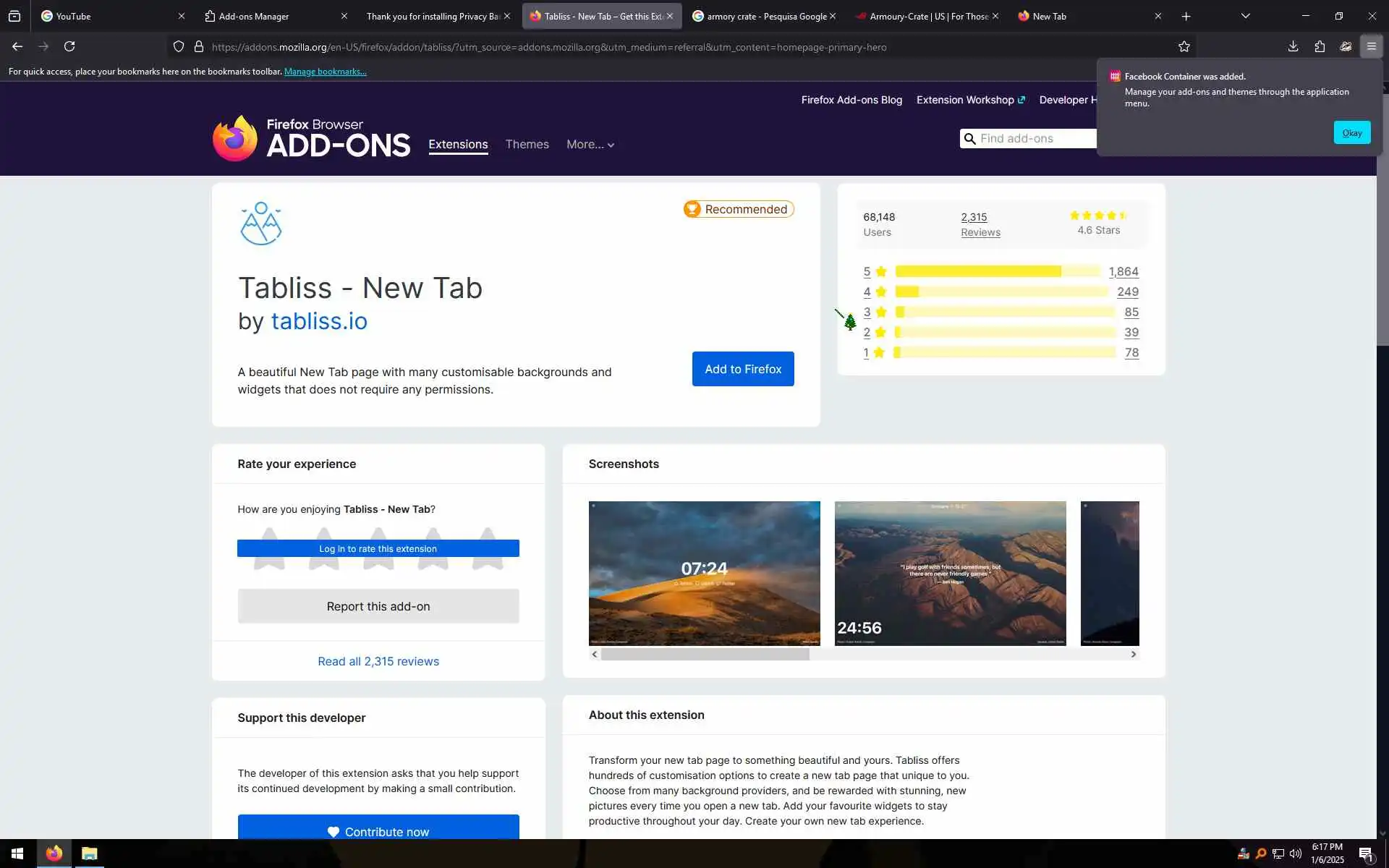Click the page reload icon
The image size is (1389, 868).
(x=69, y=47)
